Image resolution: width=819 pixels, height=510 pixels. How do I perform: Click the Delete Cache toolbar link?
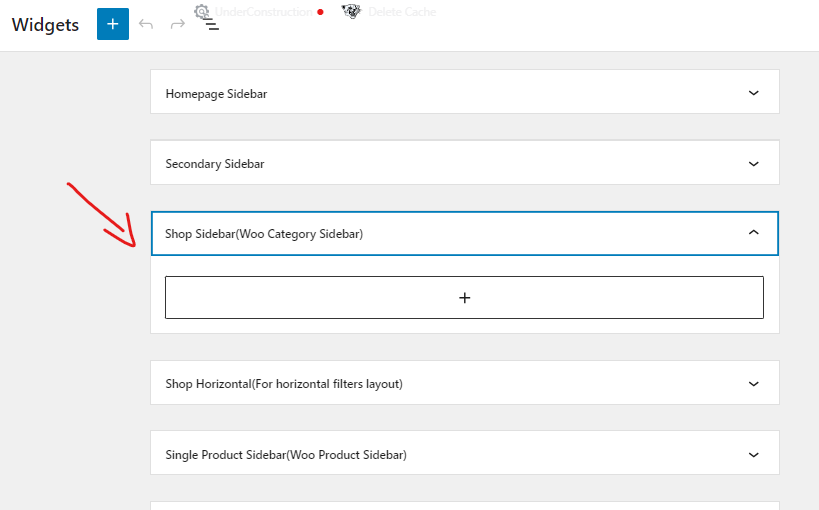click(x=402, y=12)
